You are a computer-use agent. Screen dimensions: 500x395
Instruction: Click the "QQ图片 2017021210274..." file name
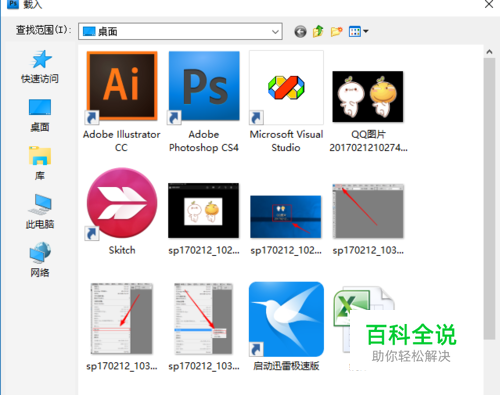pos(368,141)
